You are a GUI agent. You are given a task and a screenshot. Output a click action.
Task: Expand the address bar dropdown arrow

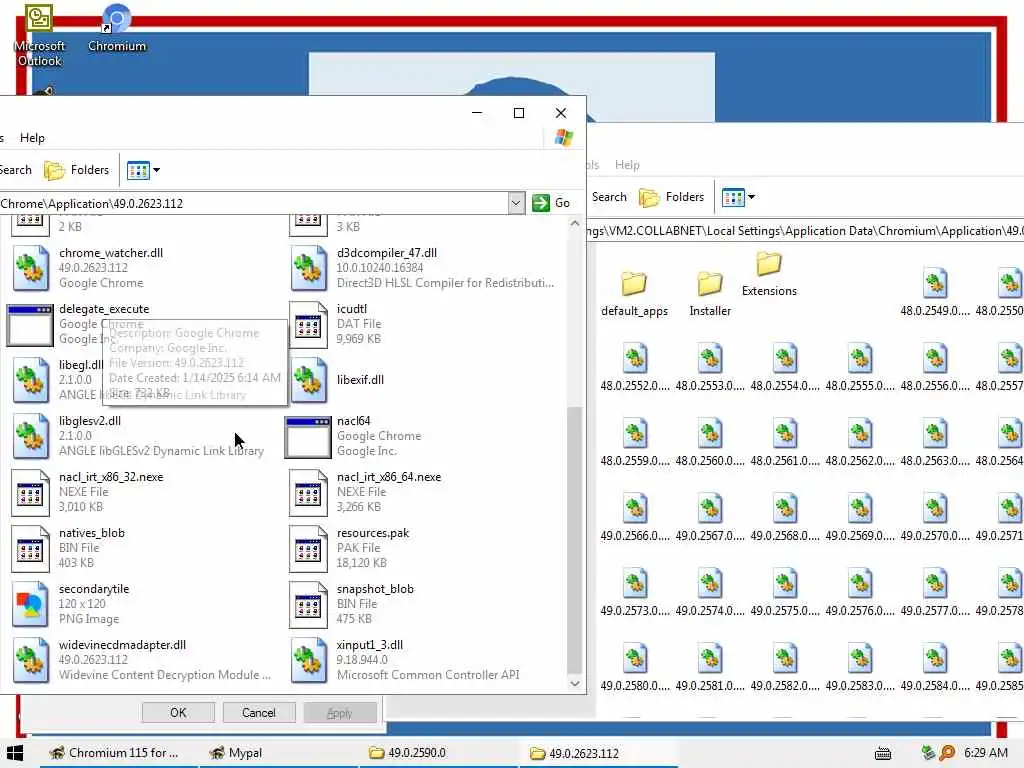pyautogui.click(x=516, y=203)
